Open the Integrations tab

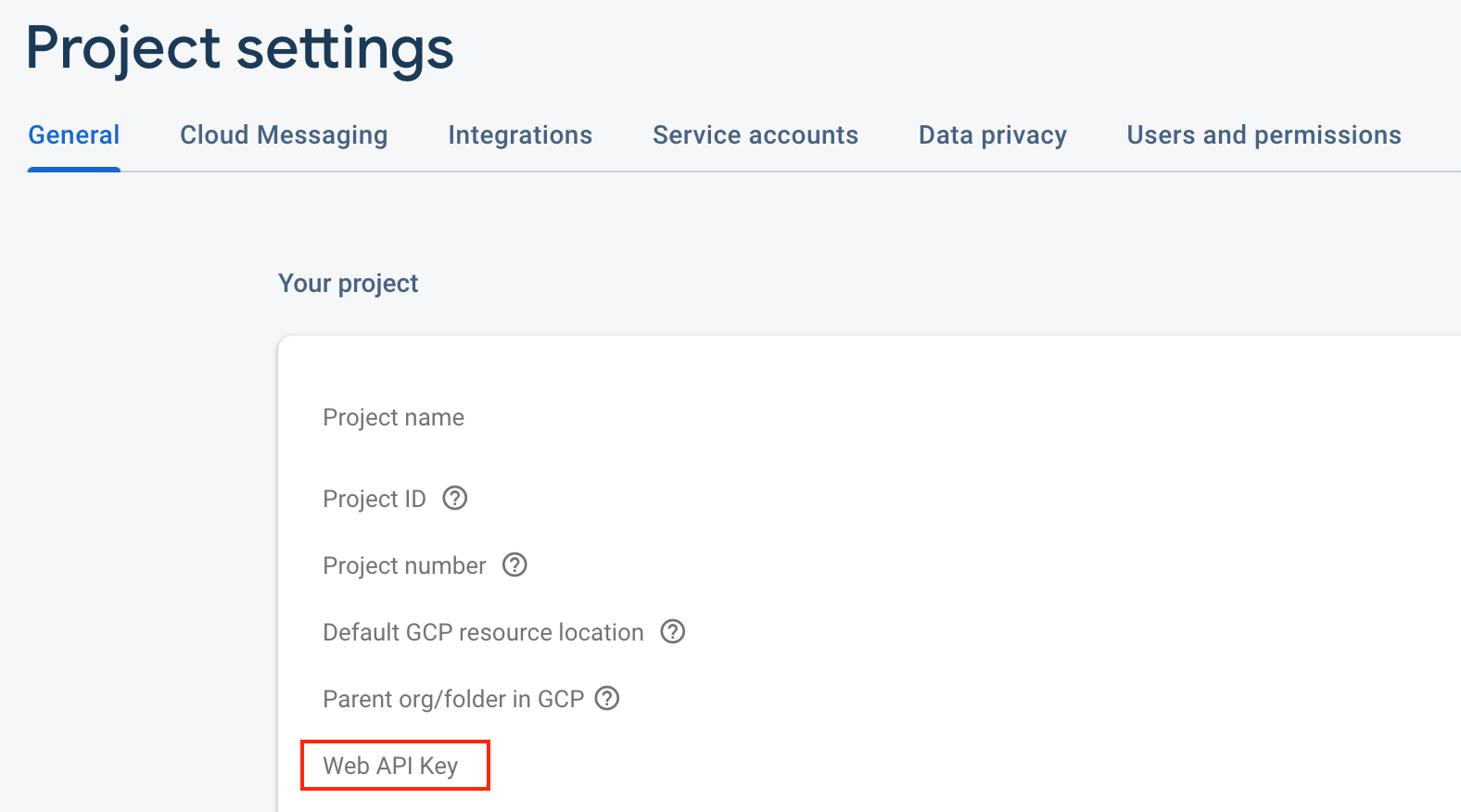(520, 135)
